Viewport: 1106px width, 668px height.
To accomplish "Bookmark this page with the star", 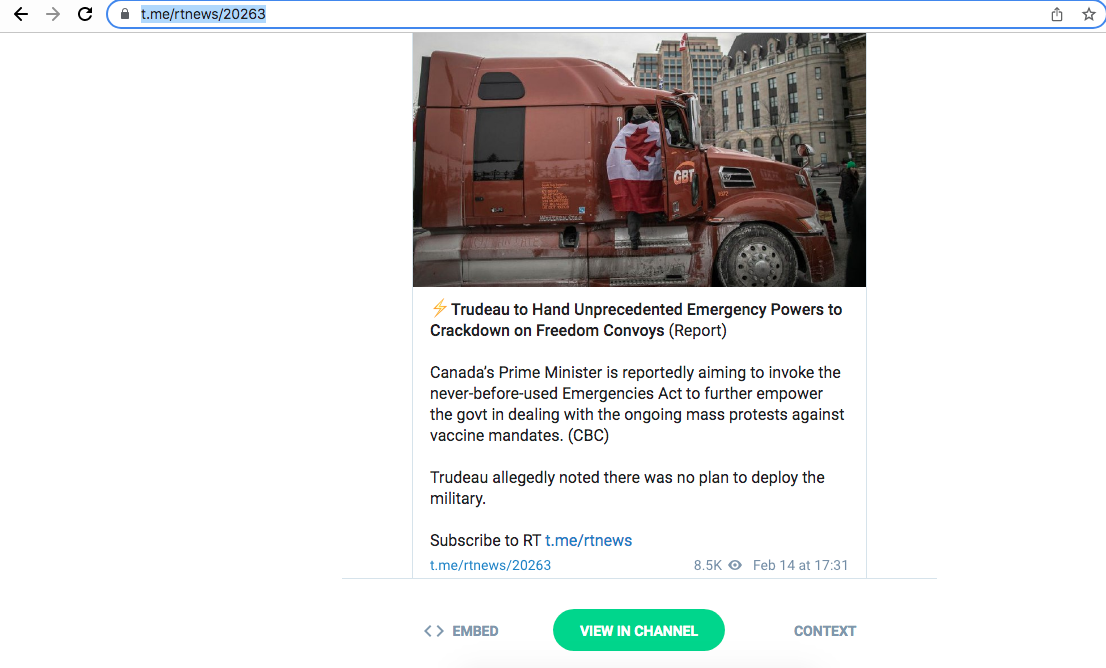I will (x=1088, y=14).
